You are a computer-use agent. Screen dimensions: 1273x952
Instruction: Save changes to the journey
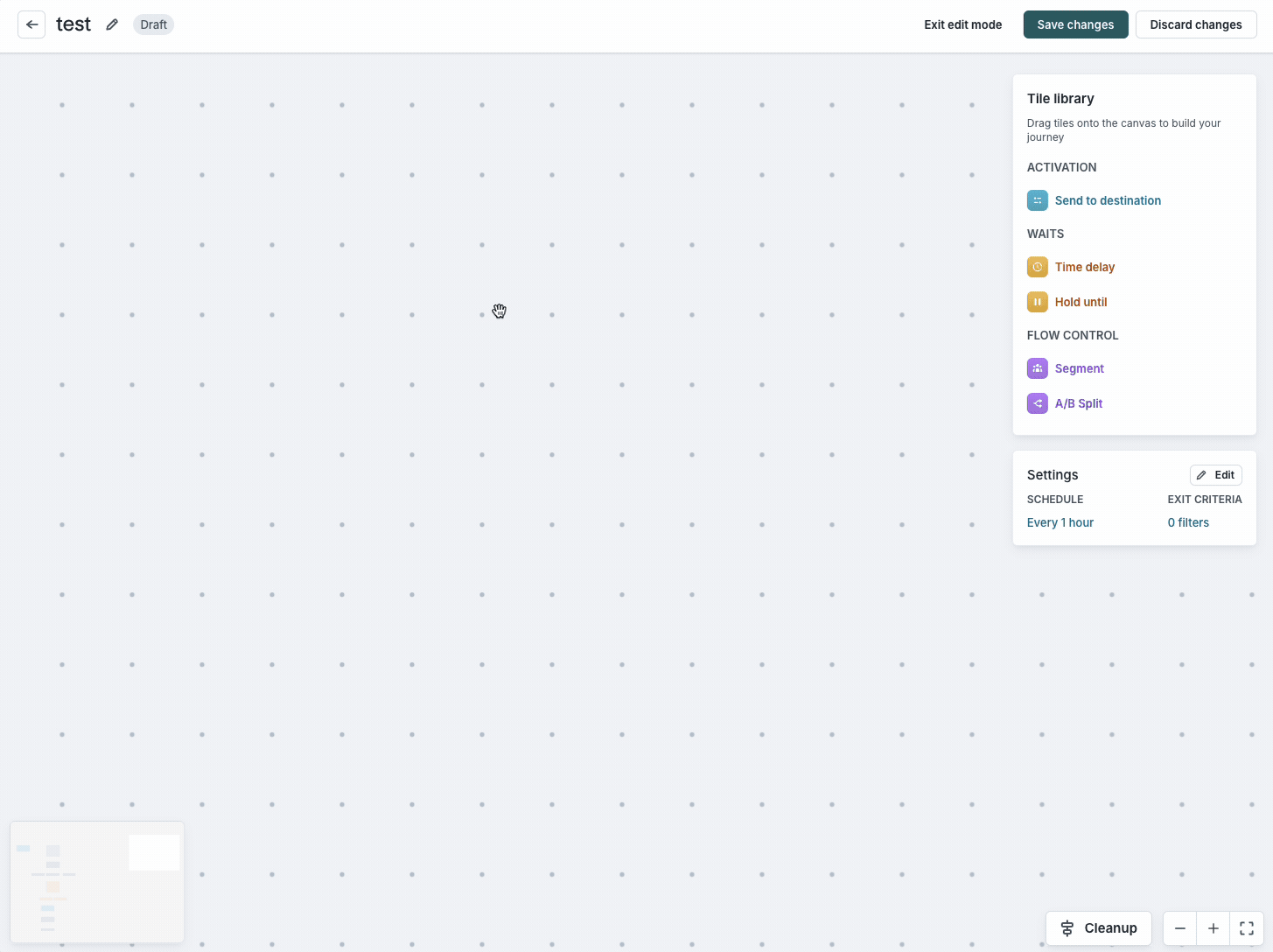pos(1076,24)
